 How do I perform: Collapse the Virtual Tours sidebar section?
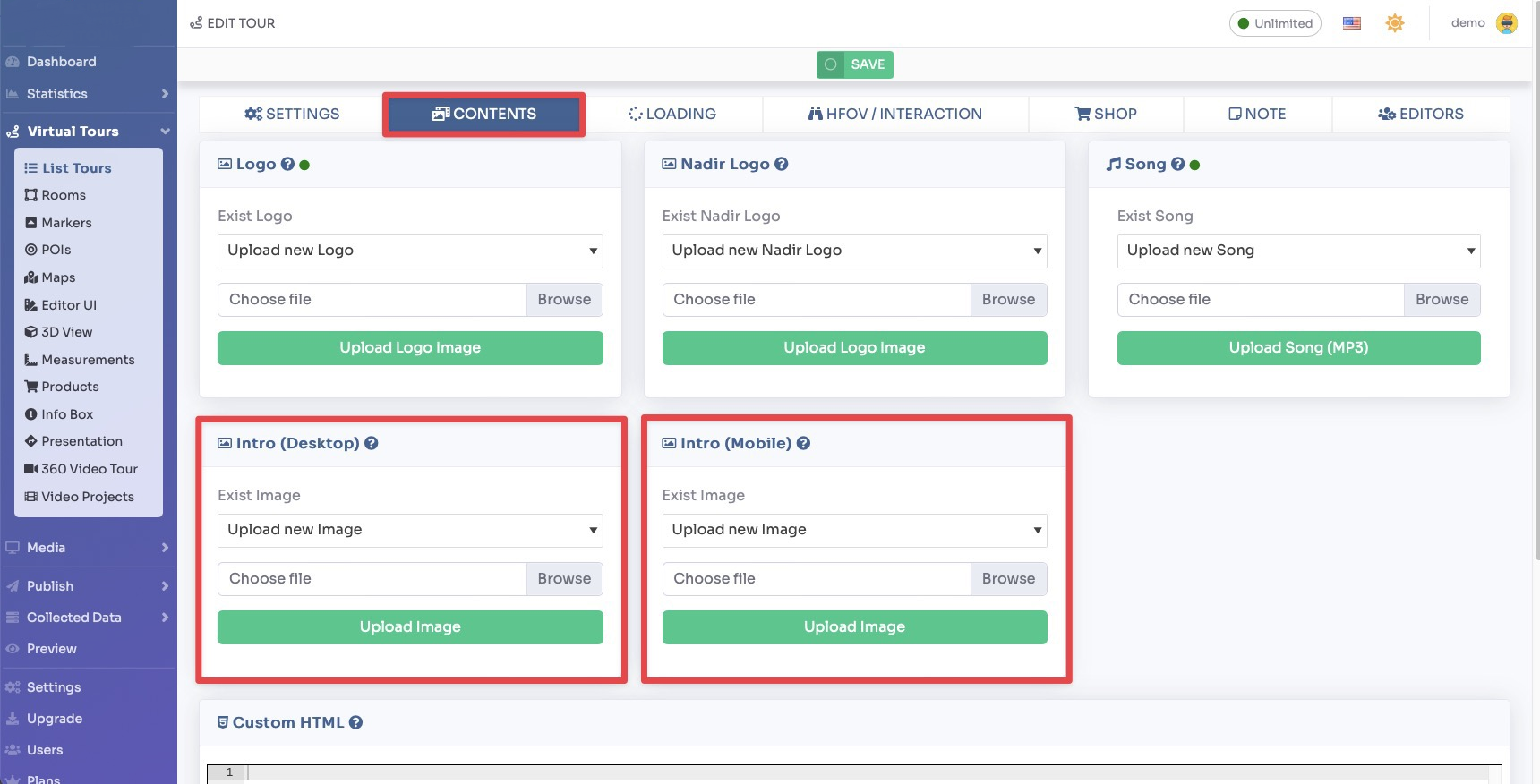[88, 132]
